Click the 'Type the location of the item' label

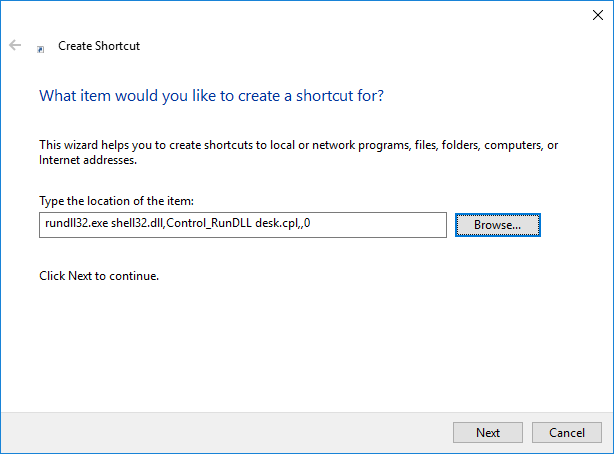[x=116, y=201]
